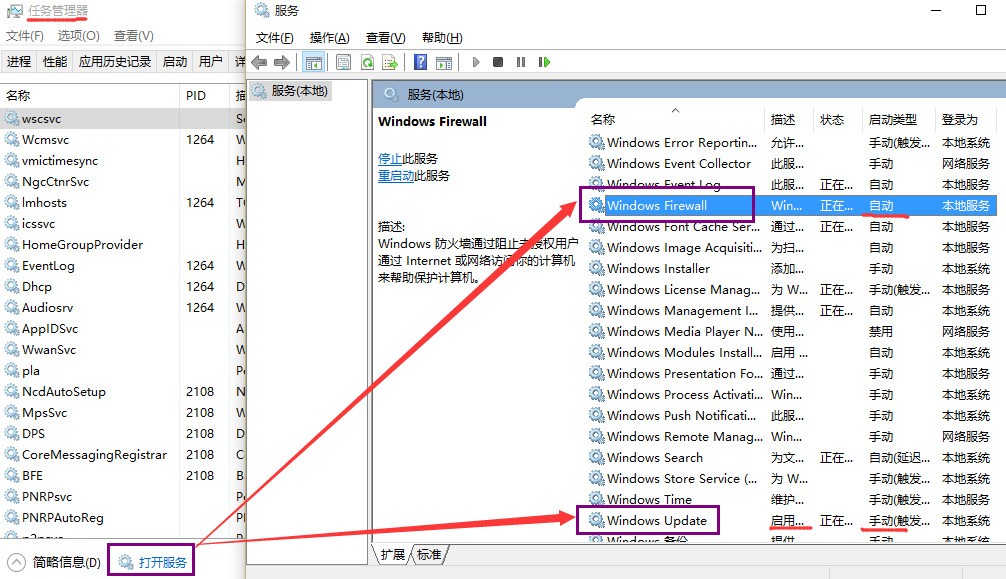Switch to the 标准 tab at bottom
The height and width of the screenshot is (579, 1006).
[429, 554]
